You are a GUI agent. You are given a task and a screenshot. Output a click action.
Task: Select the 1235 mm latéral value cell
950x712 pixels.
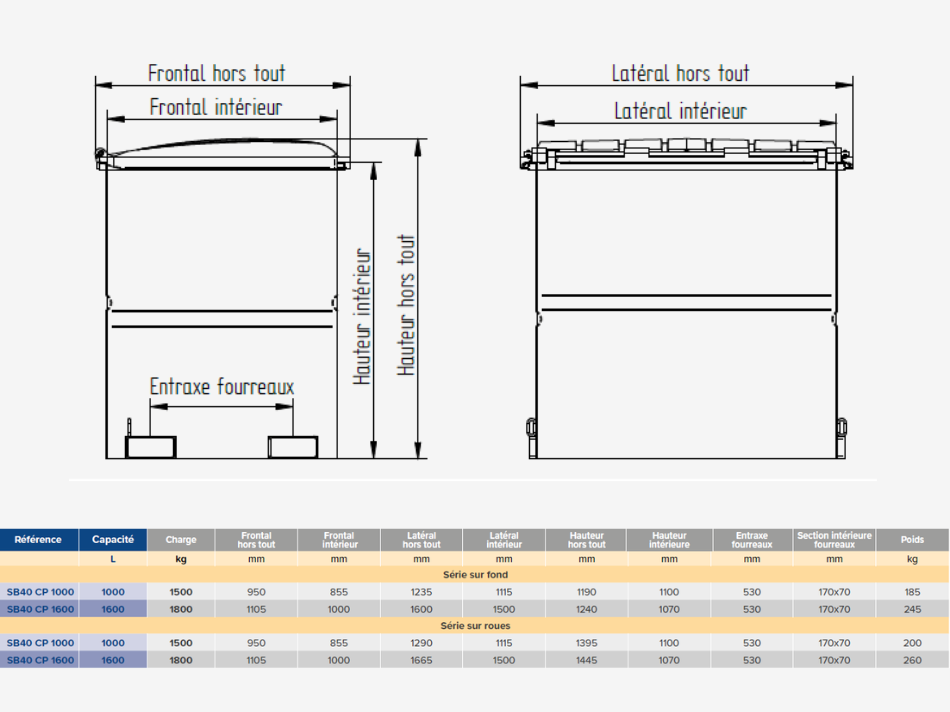(421, 592)
